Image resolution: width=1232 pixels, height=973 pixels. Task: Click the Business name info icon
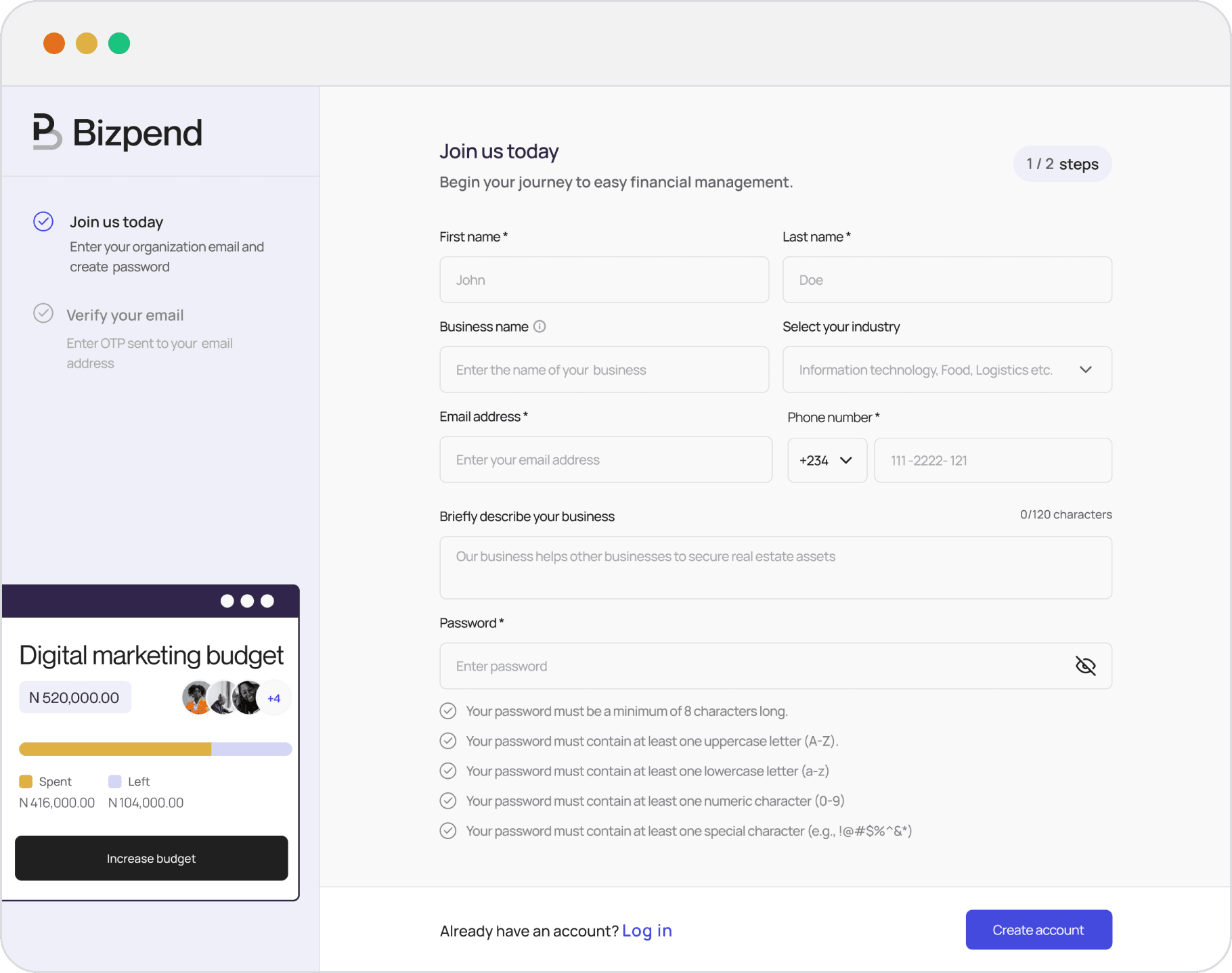540,327
